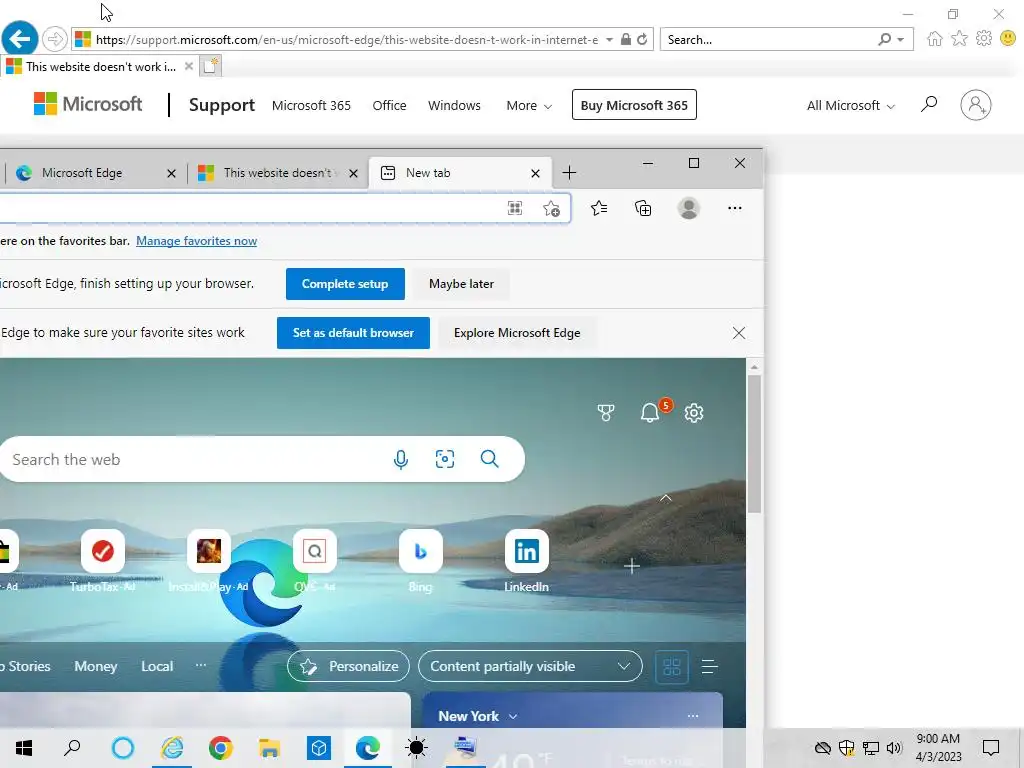Click the smiley feedback icon
1024x768 pixels.
1008,39
